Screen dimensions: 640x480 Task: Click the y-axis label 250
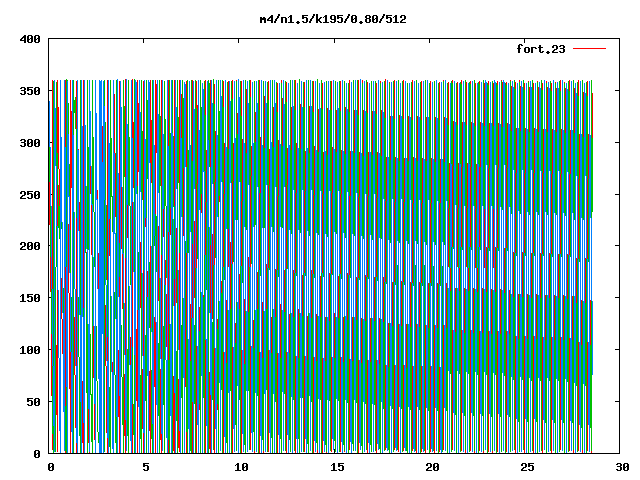pyautogui.click(x=30, y=195)
